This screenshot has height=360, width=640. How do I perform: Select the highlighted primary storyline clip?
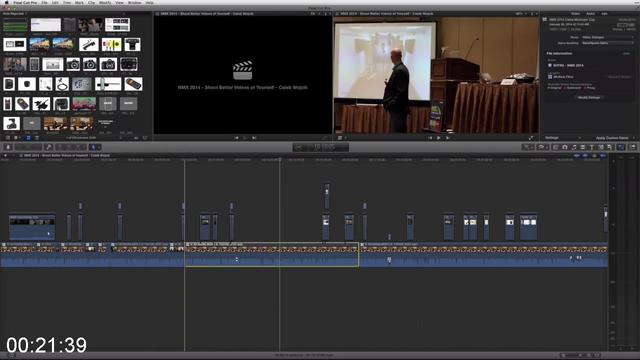point(272,255)
